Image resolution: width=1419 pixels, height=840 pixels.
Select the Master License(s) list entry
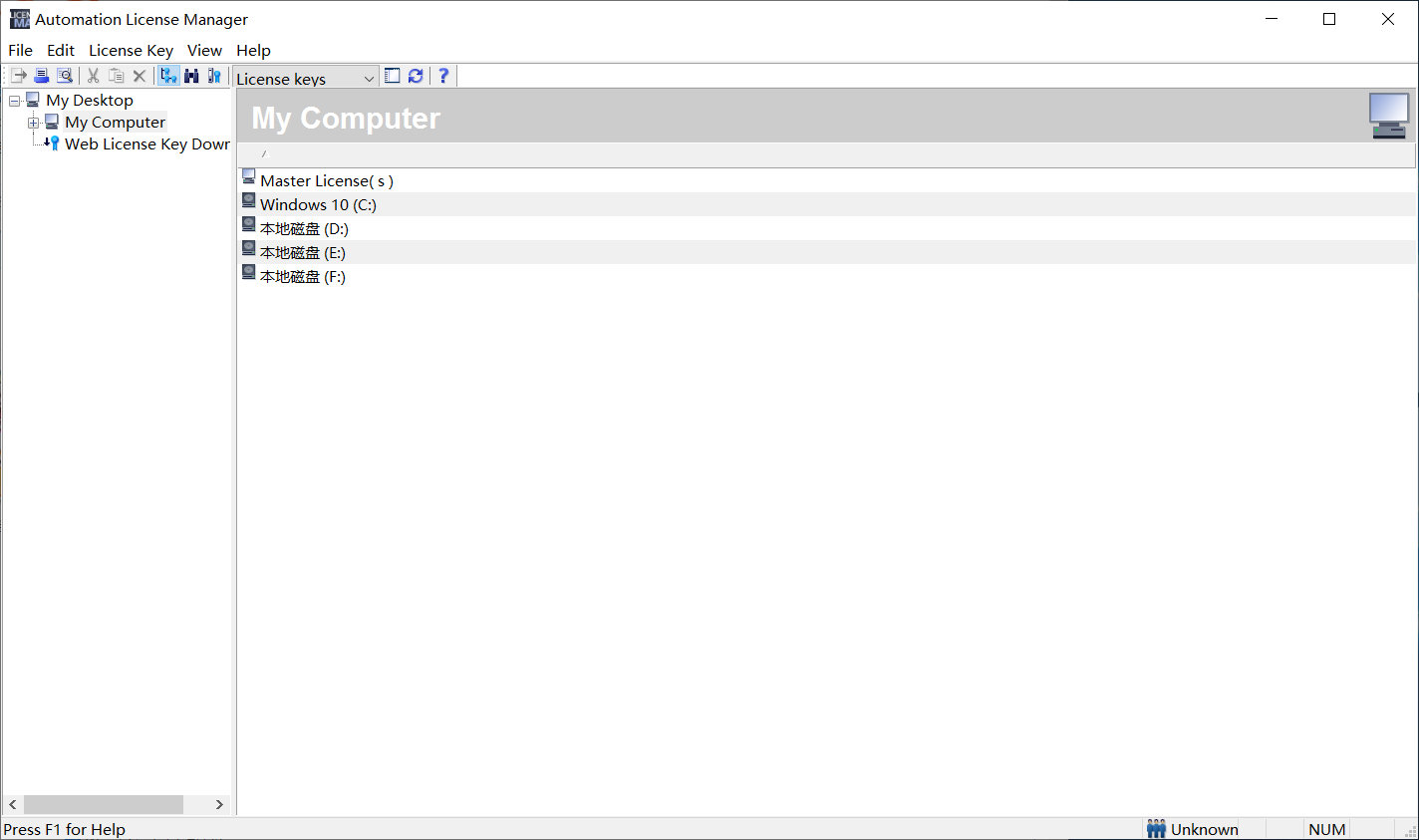(326, 180)
